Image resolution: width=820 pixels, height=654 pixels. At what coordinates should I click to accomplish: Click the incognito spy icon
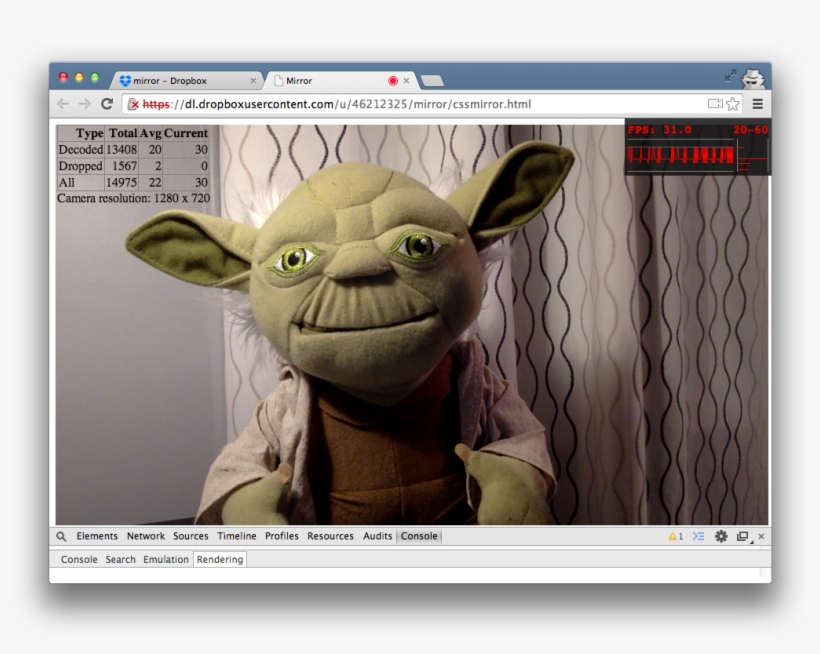pyautogui.click(x=754, y=78)
